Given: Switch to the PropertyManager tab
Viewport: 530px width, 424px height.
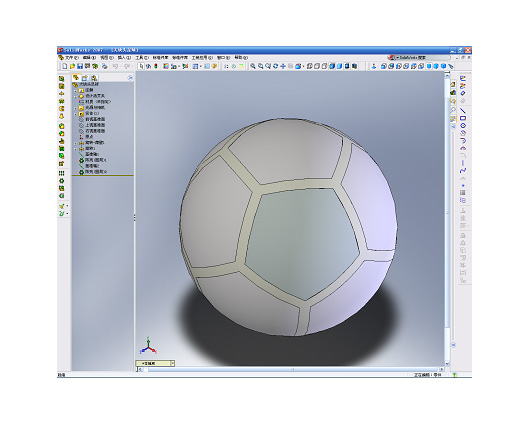Looking at the screenshot, I should pyautogui.click(x=85, y=78).
